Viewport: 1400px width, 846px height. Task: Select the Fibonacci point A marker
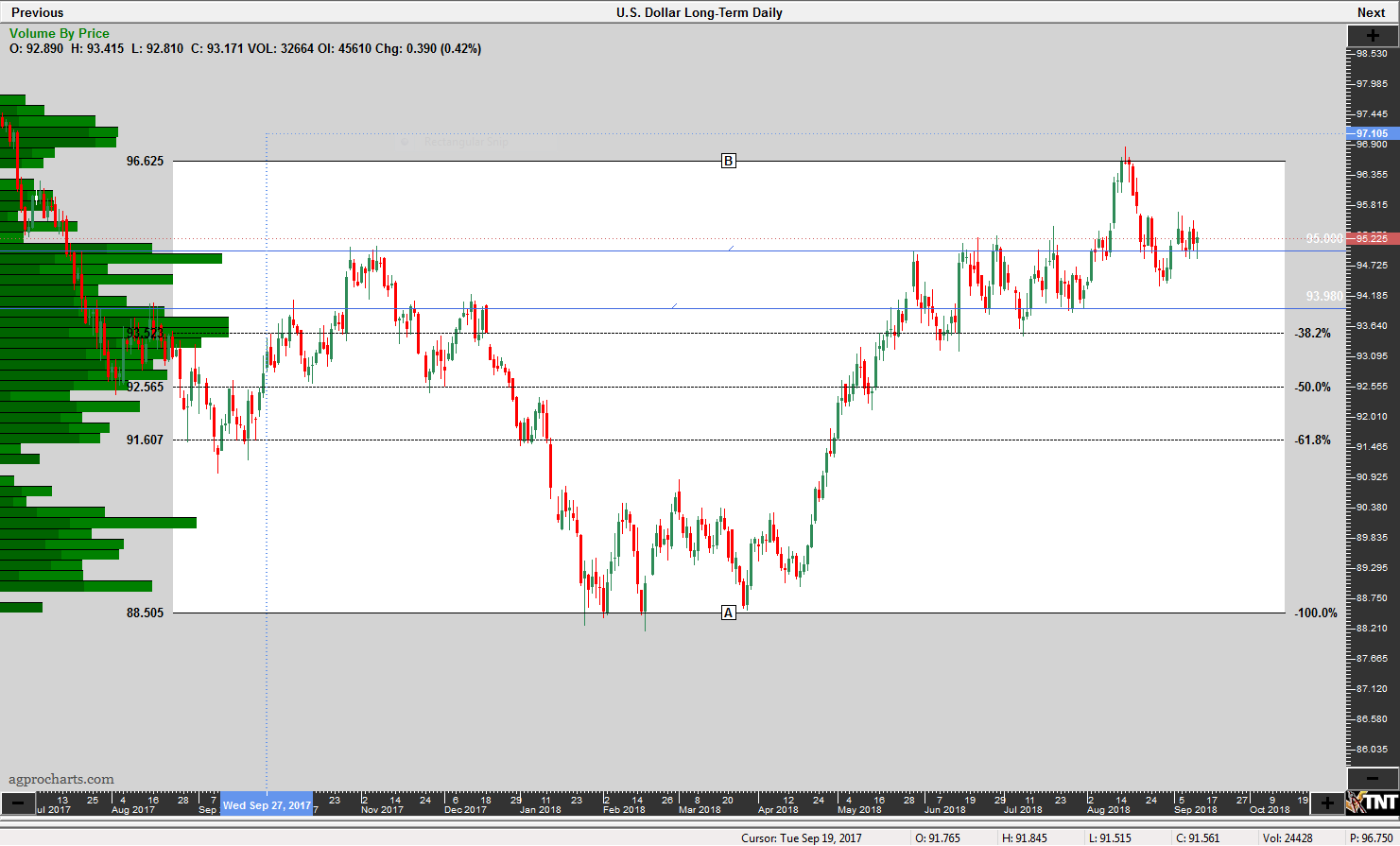coord(728,613)
